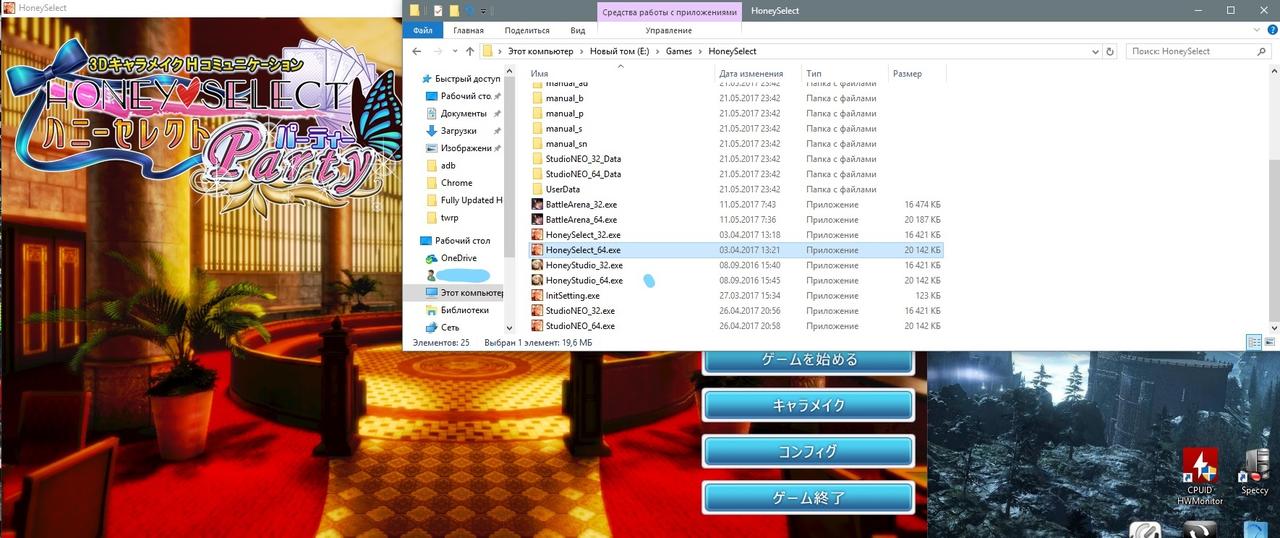Select the UserData folder
The image size is (1280, 538).
tap(562, 189)
